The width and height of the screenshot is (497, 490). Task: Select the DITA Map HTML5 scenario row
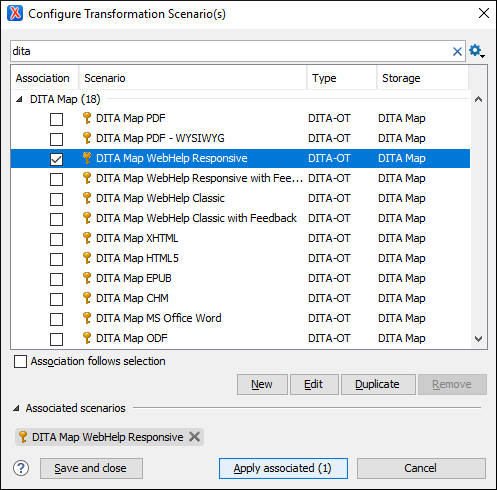coord(241,258)
